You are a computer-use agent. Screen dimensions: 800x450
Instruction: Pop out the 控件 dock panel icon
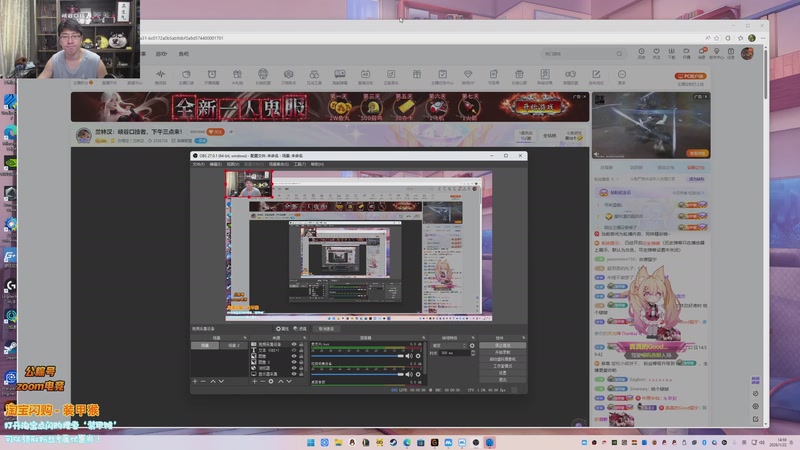coord(523,338)
